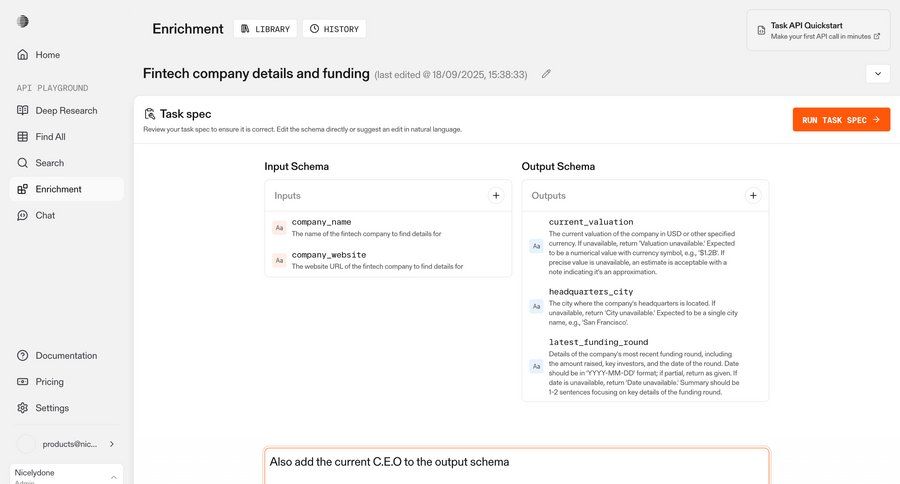
Task: Open Deep Research in the sidebar
Action: point(64,110)
